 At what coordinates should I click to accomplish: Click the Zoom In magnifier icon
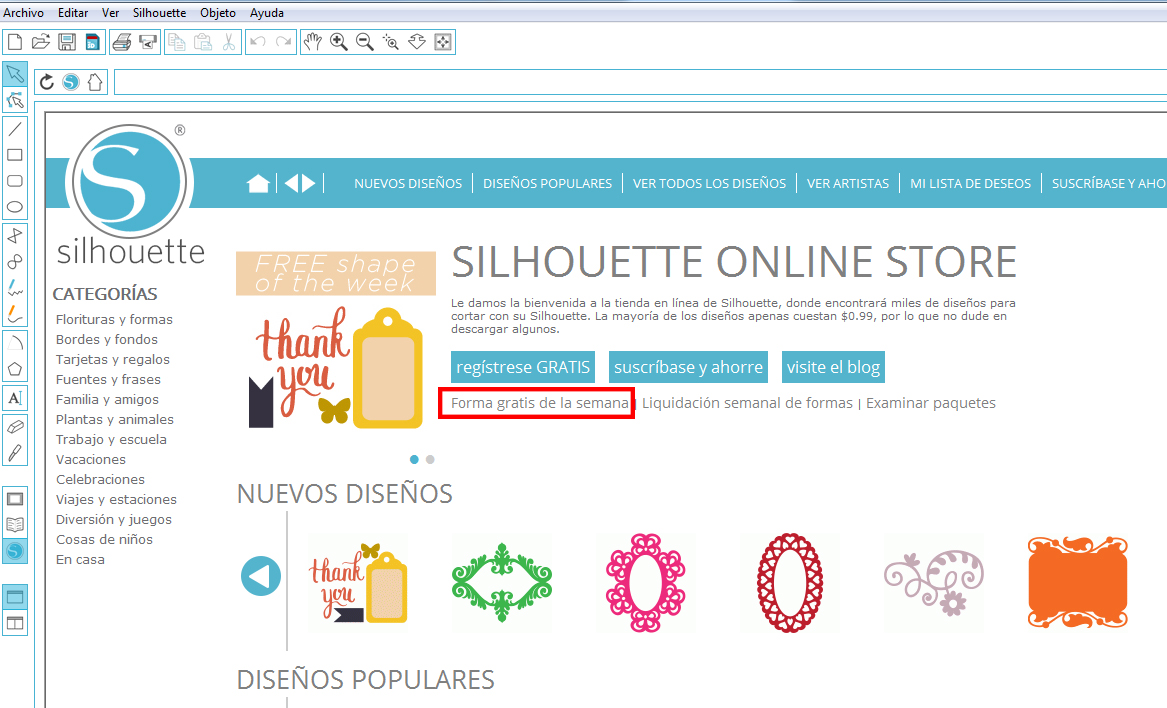click(x=339, y=42)
